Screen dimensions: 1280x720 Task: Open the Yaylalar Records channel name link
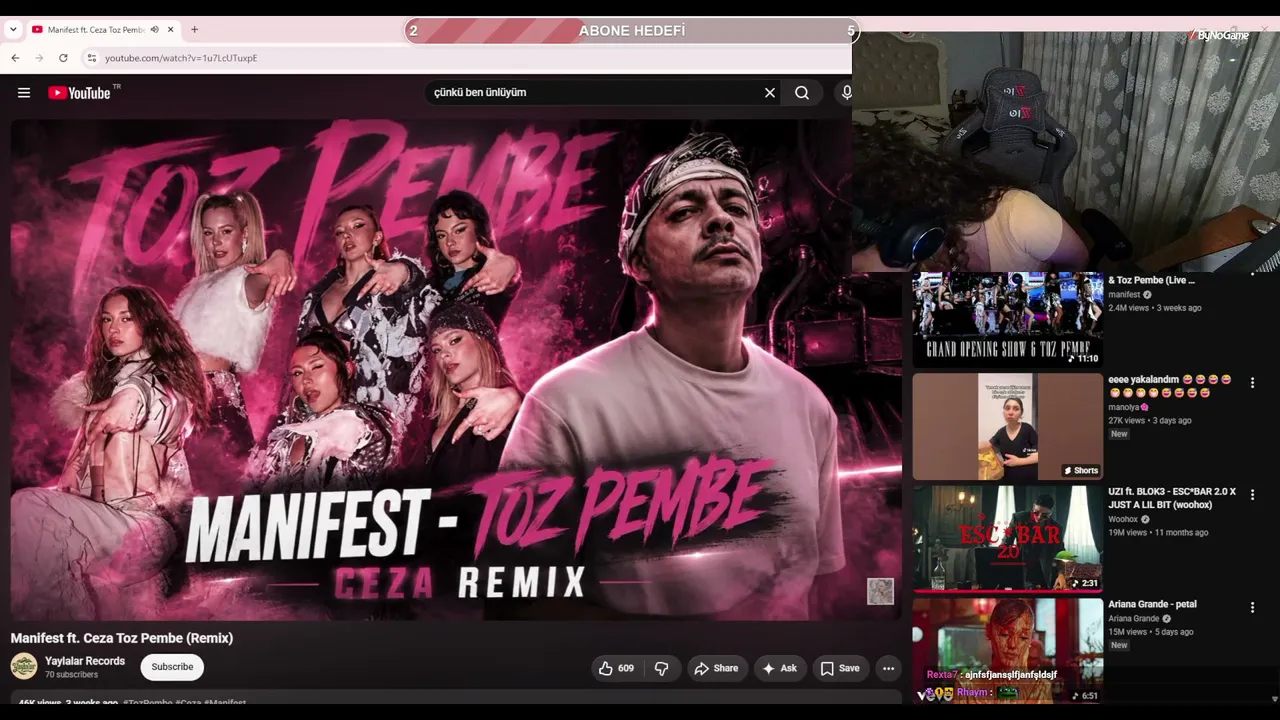[85, 661]
